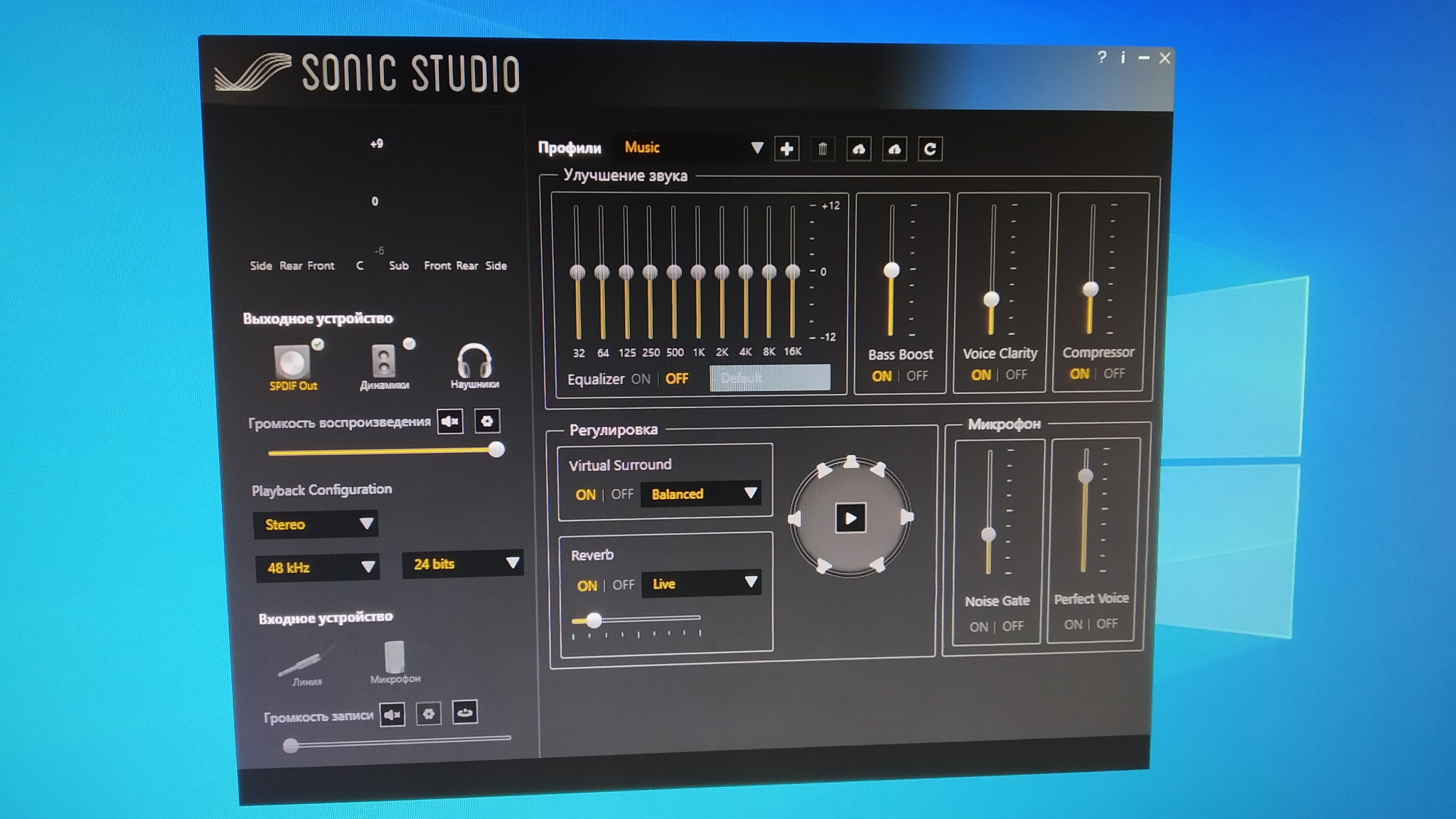Click the Voice Clarity ON label

point(981,375)
